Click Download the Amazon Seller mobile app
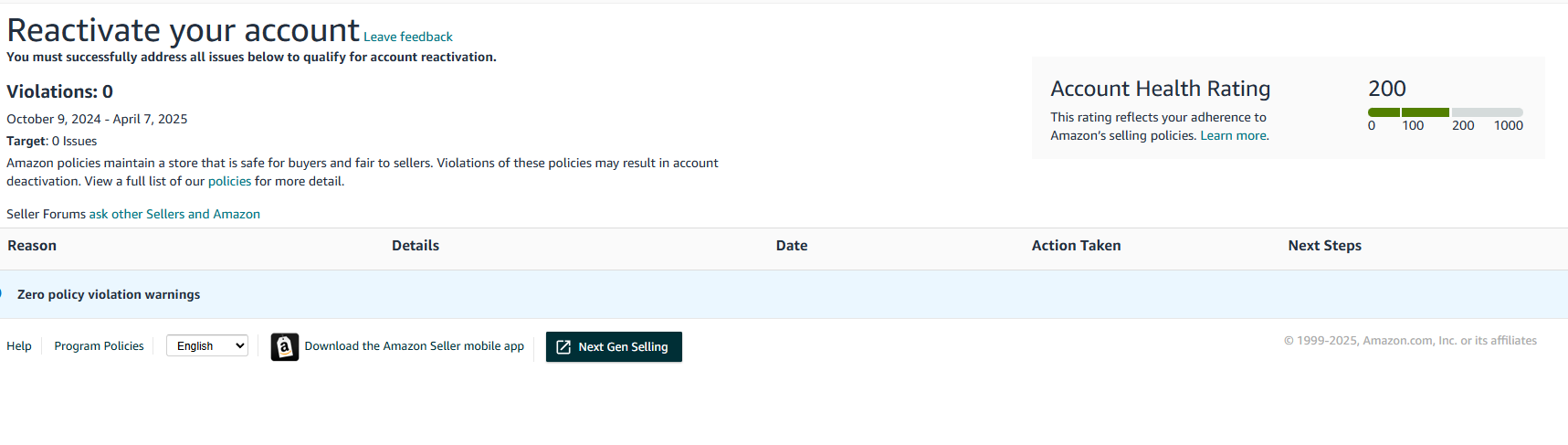Image resolution: width=1568 pixels, height=445 pixels. pos(414,346)
